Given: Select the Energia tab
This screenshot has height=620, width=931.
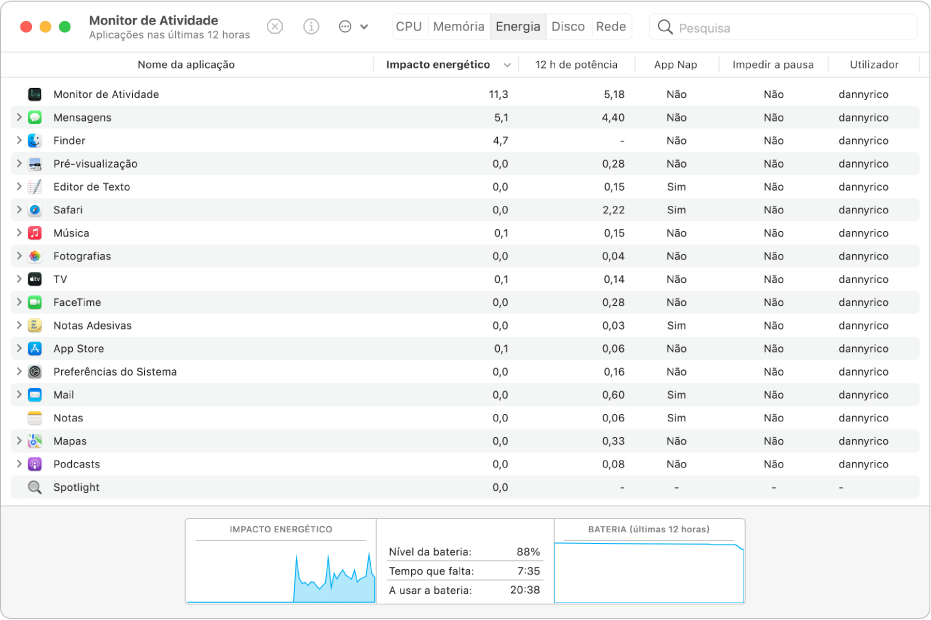Looking at the screenshot, I should pos(518,27).
